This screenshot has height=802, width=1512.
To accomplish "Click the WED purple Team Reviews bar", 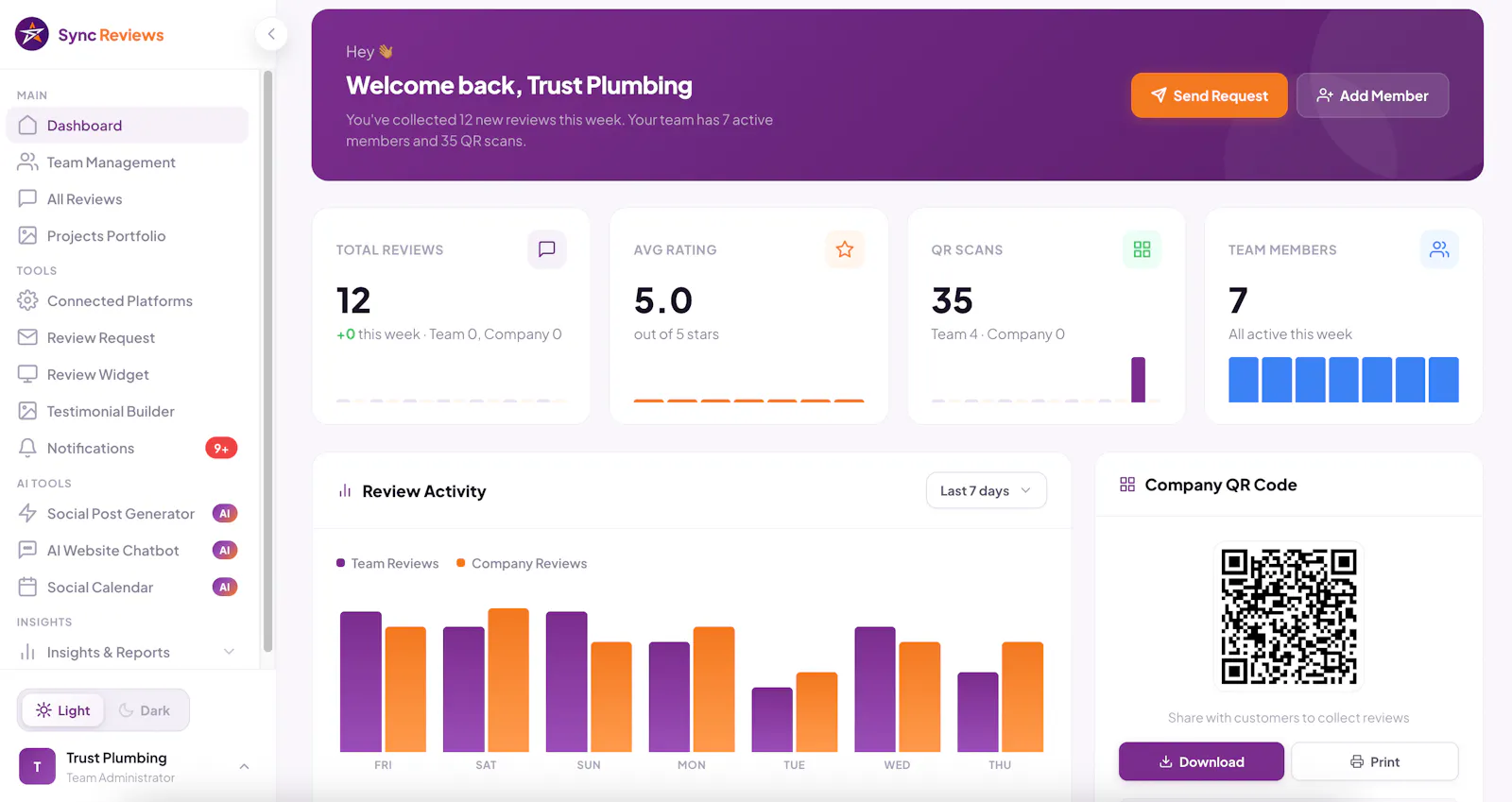I will (x=875, y=690).
